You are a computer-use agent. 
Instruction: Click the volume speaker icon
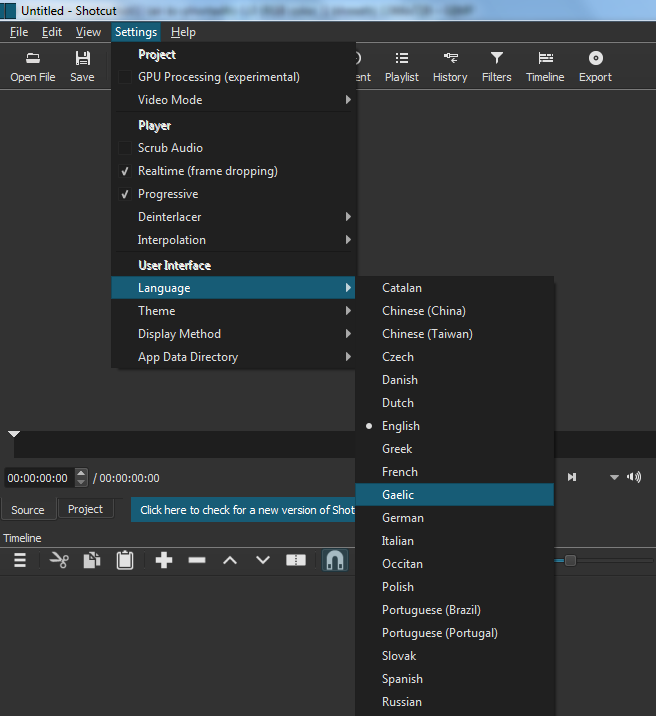(x=634, y=477)
